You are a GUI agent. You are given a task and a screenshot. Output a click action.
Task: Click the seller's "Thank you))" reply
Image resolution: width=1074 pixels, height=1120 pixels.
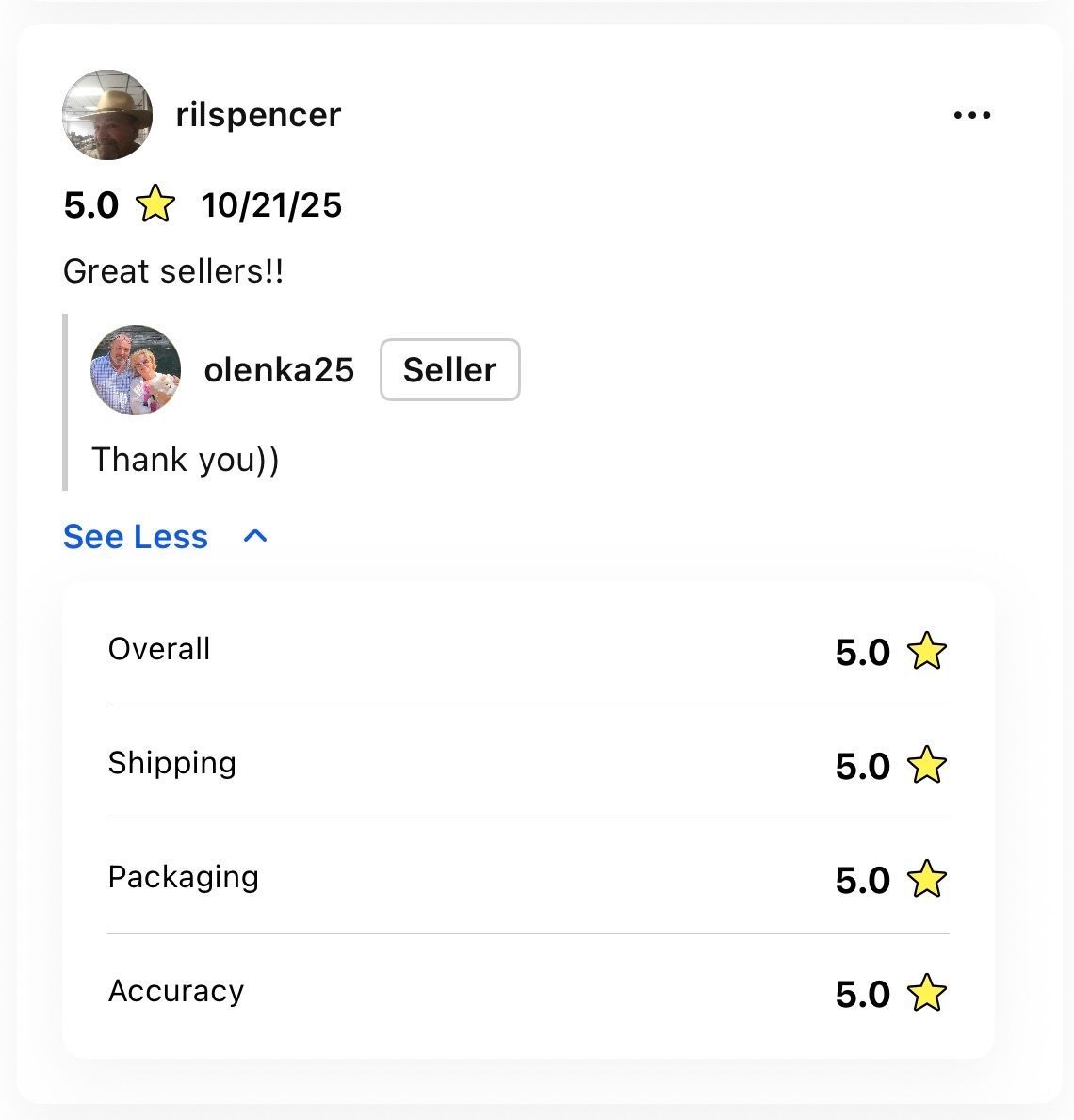coord(185,460)
